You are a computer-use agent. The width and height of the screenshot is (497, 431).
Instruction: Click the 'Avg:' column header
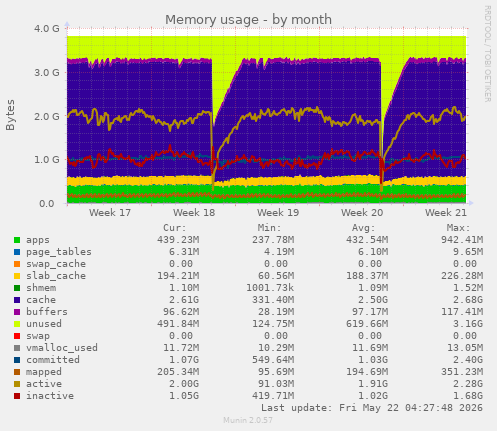point(364,228)
